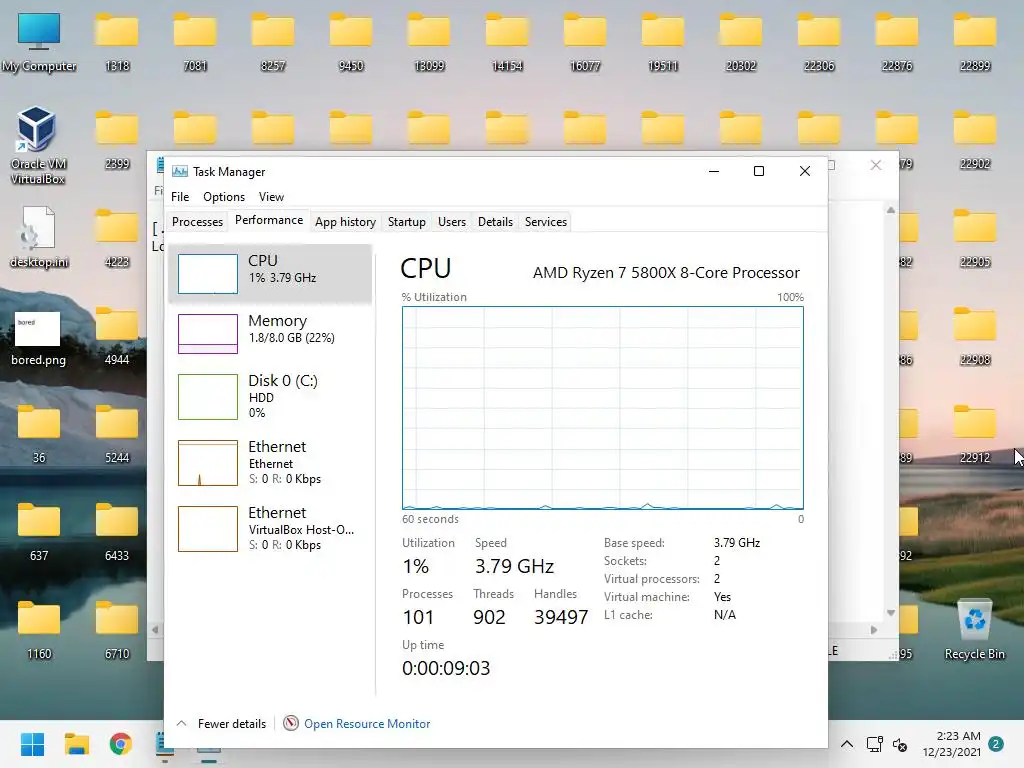Switch to the Startup tab
Screen dimensions: 1024x768
click(x=406, y=222)
